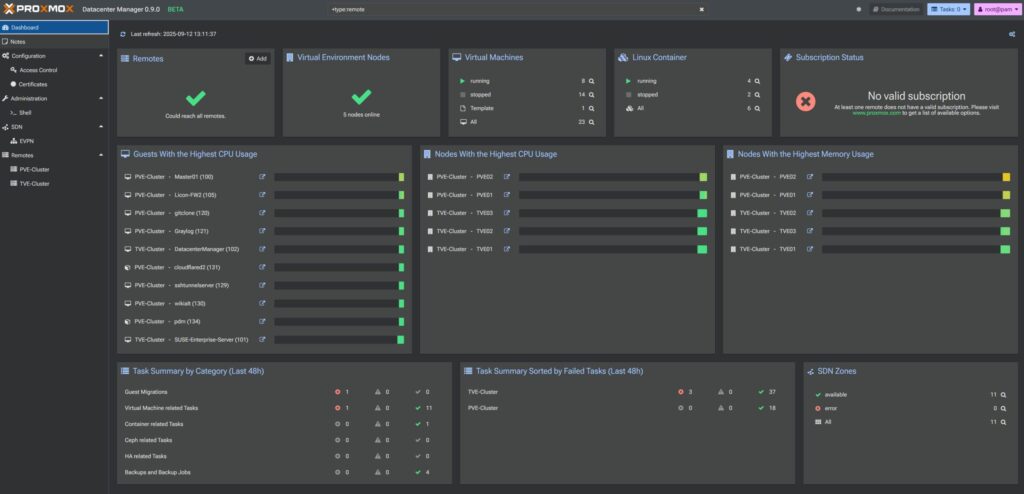The image size is (1024, 494).
Task: Select PVE-Cluster remote in sidebar
Action: coord(54,169)
